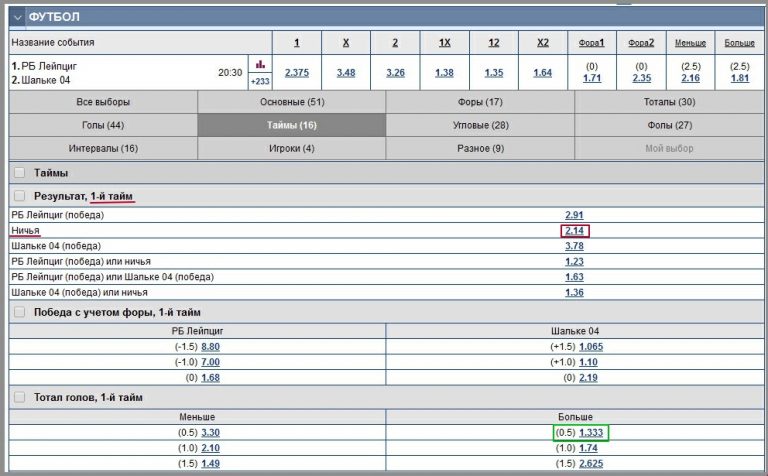Select the Тоталы (30) tab
Screen dimensions: 768x476
(x=669, y=102)
